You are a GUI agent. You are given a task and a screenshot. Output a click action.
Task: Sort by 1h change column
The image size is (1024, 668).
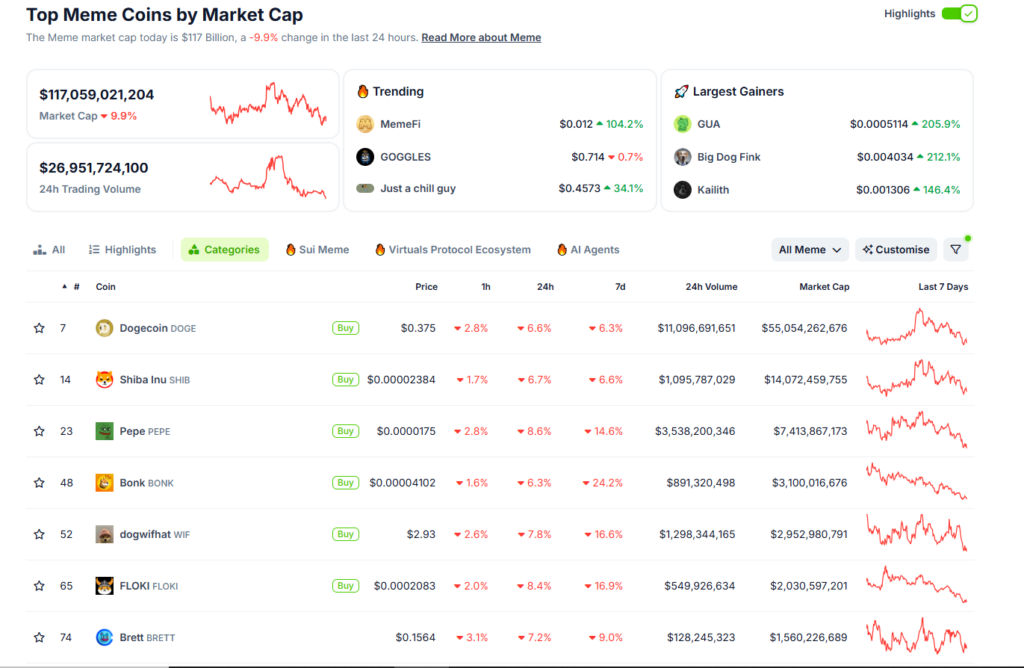[x=486, y=287]
